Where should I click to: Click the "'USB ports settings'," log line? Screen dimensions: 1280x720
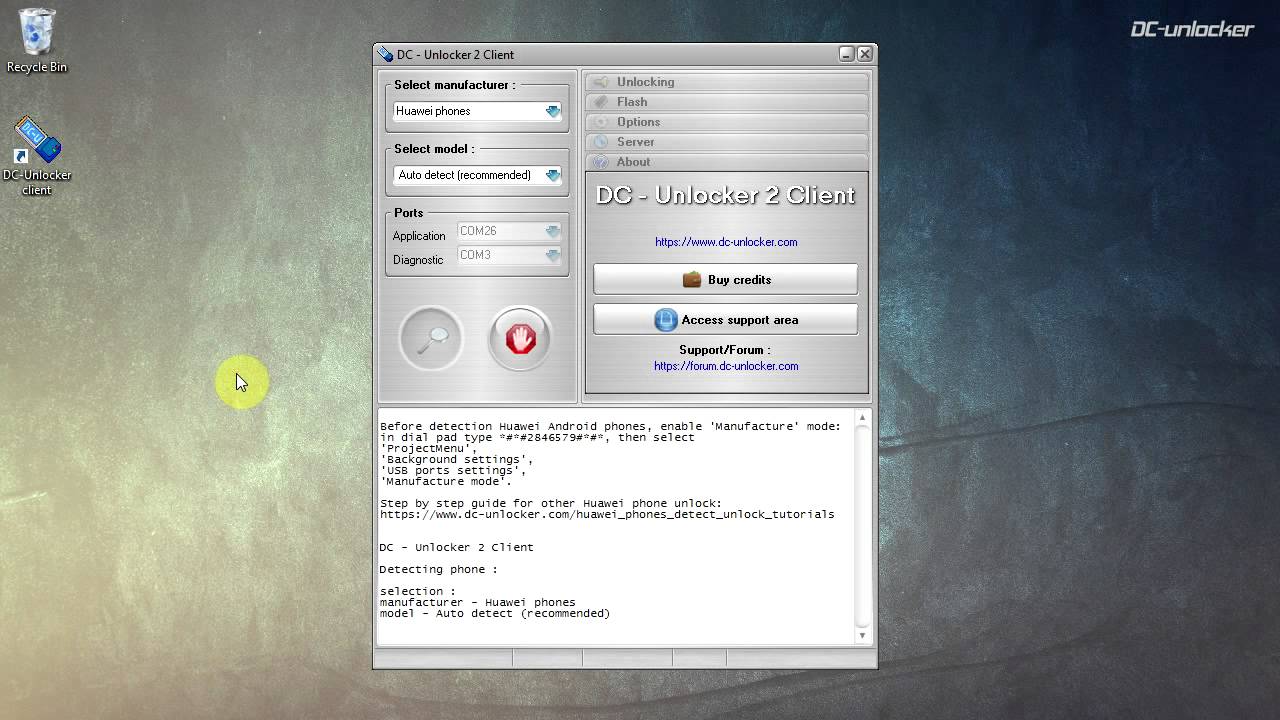click(453, 470)
